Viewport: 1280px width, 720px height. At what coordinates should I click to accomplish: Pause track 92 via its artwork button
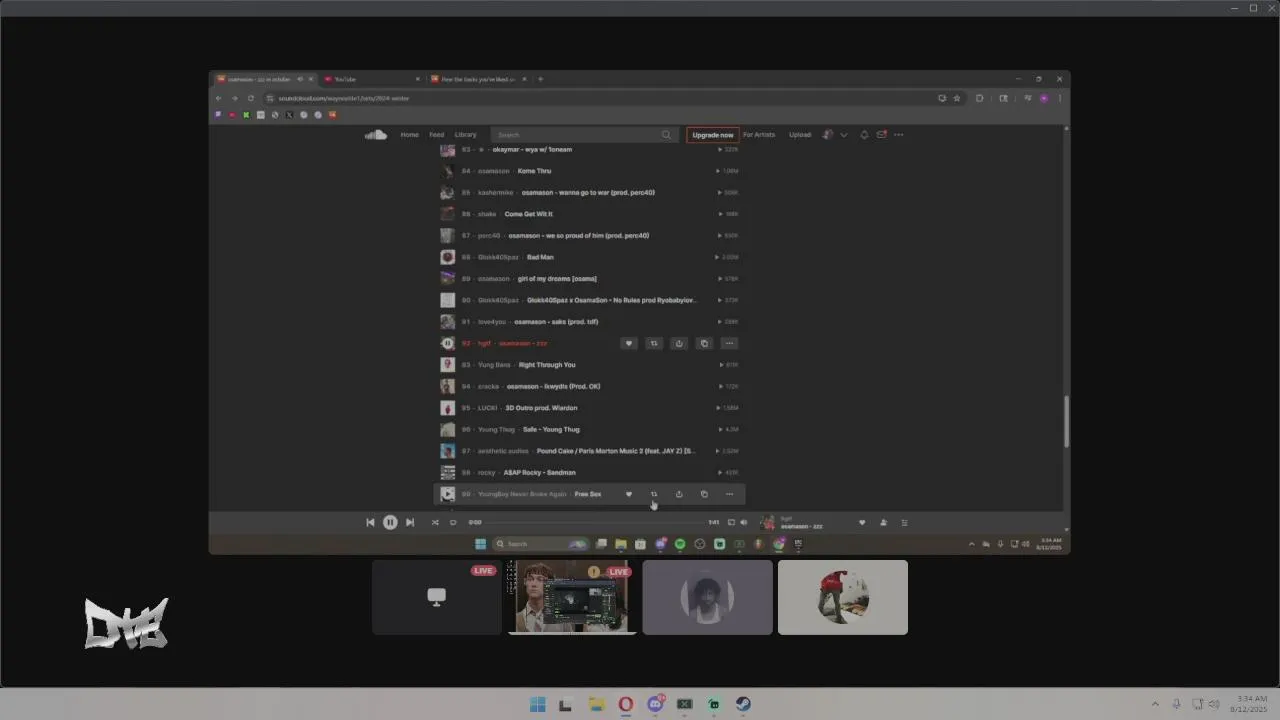448,343
